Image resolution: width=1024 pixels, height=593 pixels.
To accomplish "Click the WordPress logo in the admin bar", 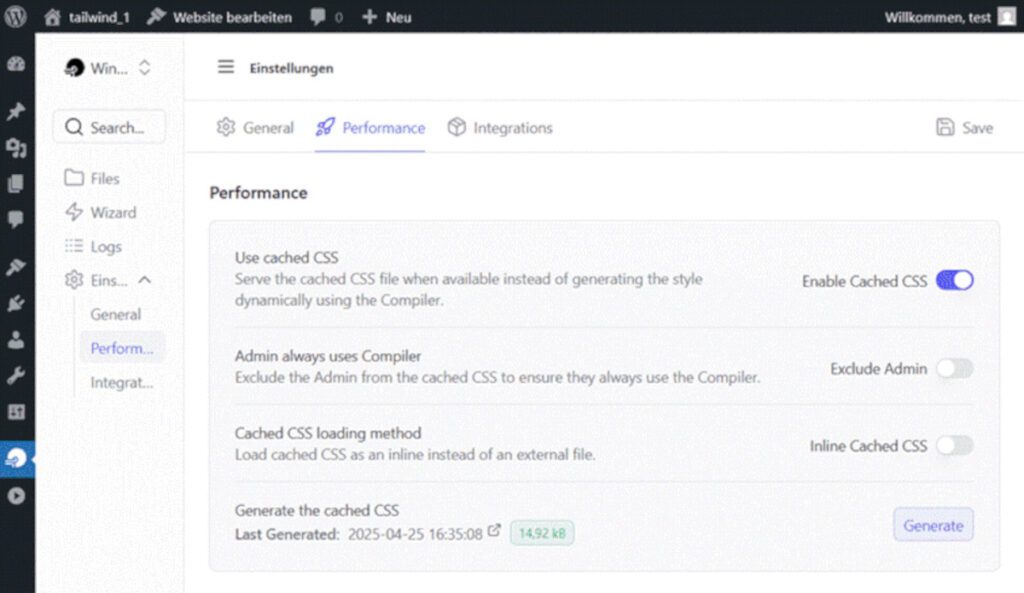I will click(x=15, y=16).
